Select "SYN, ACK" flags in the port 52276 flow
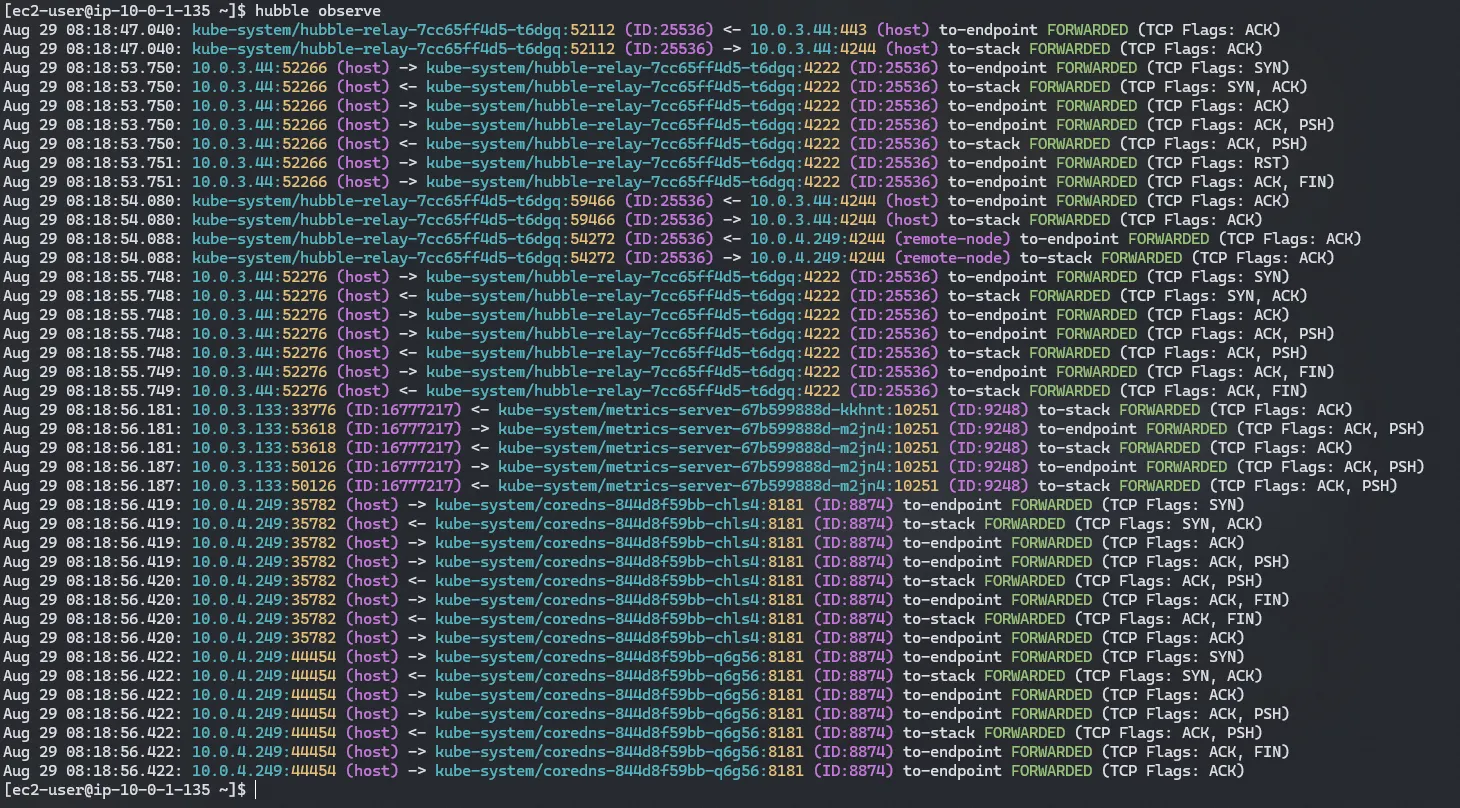Viewport: 1460px width, 808px height. tap(1261, 296)
